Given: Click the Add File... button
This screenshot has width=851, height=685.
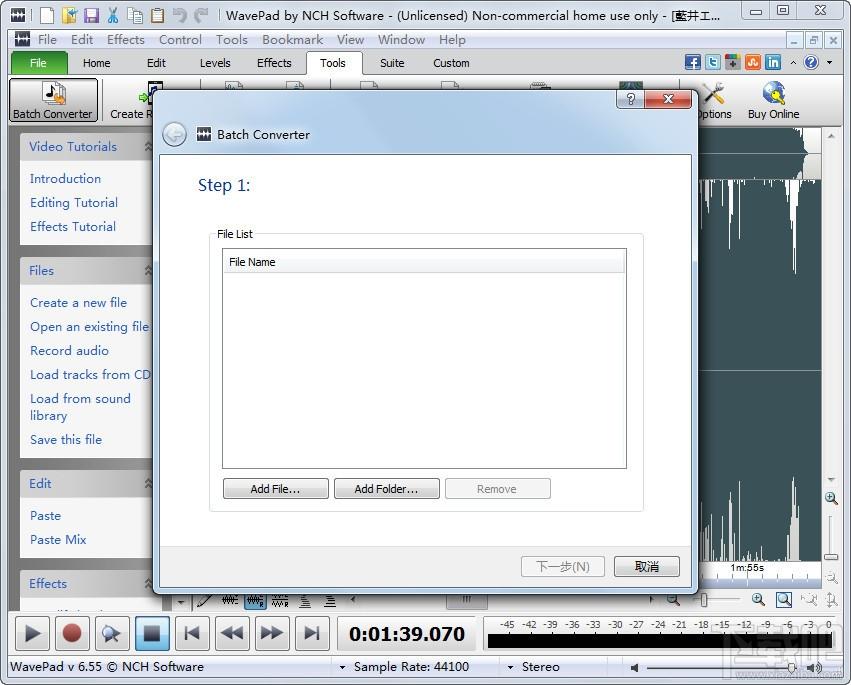Looking at the screenshot, I should (276, 489).
